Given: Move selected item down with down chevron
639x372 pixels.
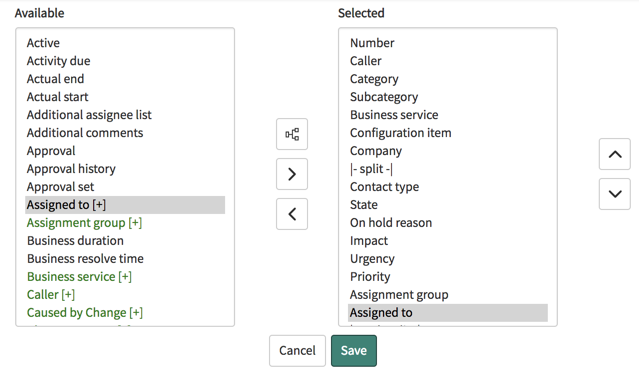Looking at the screenshot, I should click(615, 194).
